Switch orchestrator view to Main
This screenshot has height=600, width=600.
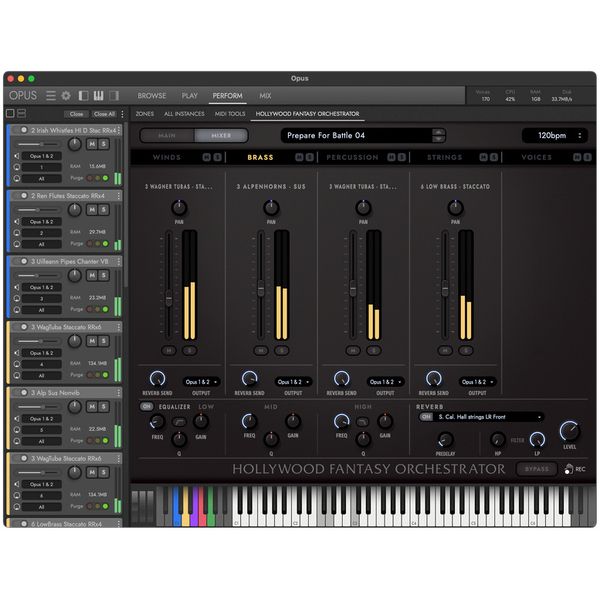(167, 135)
